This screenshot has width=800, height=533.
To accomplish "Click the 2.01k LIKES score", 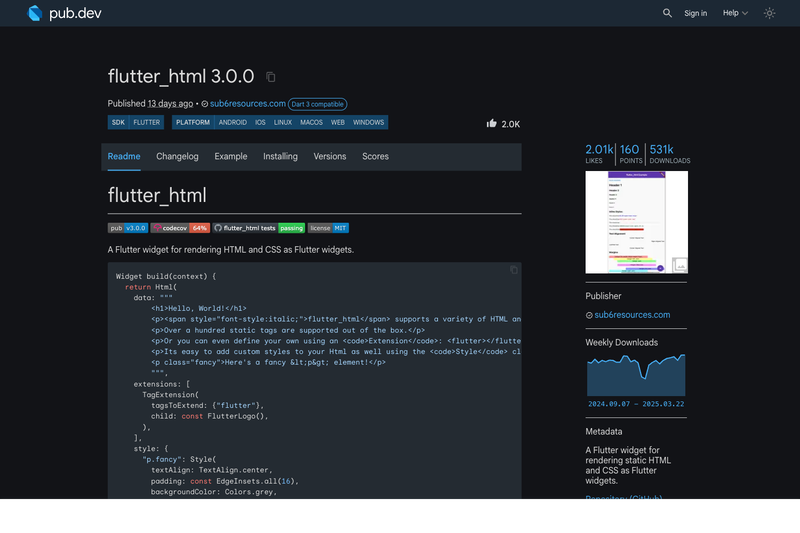I will click(x=599, y=154).
